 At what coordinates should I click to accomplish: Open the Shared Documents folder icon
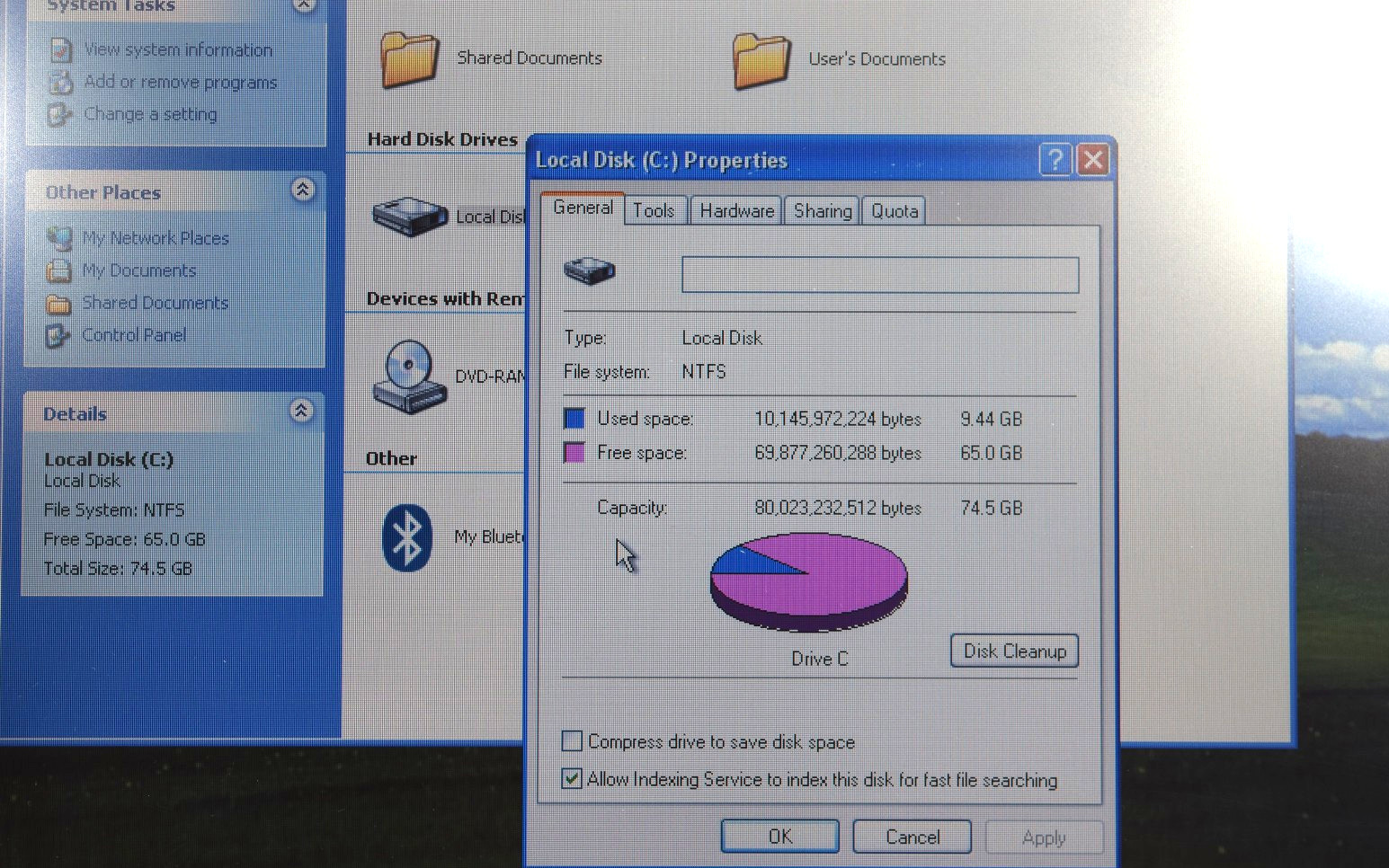click(409, 59)
